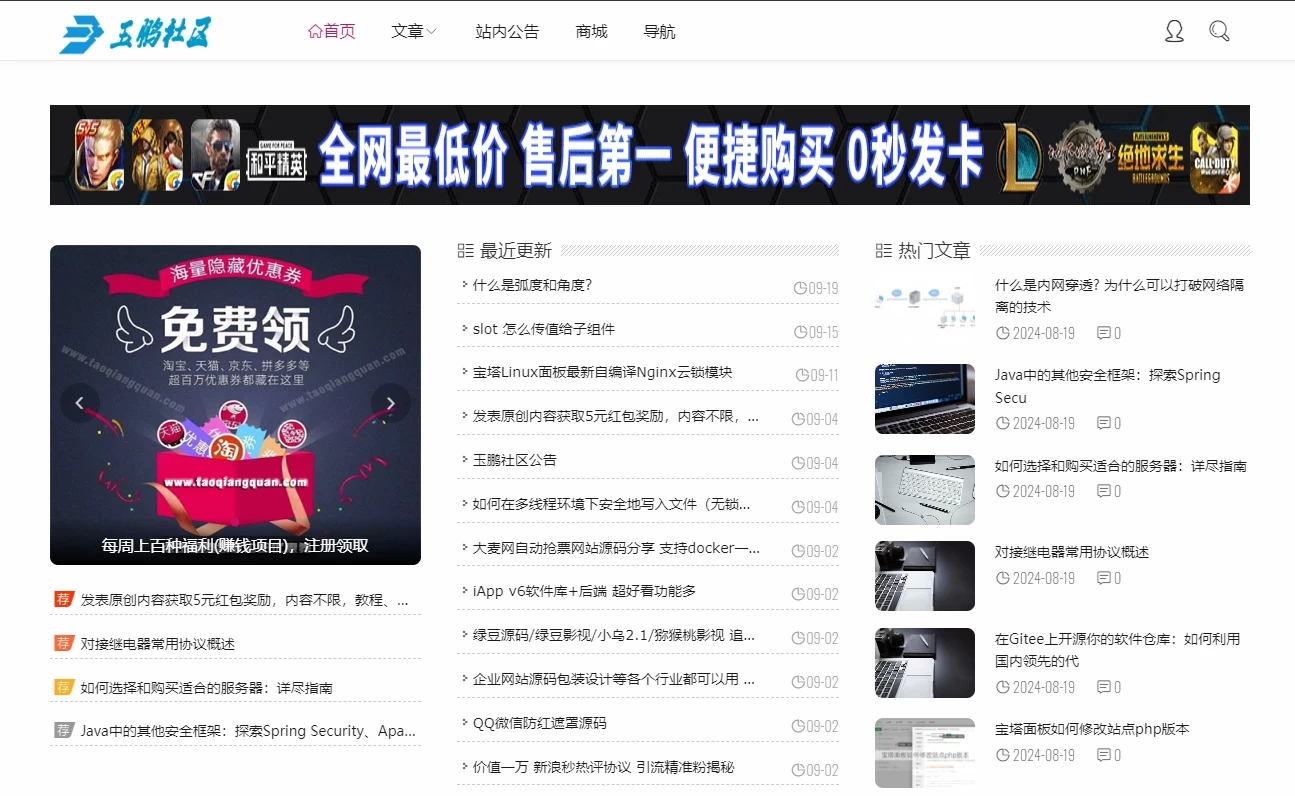This screenshot has height=796, width=1295.
Task: Click the League of Legends icon in the banner
Action: pos(1021,155)
